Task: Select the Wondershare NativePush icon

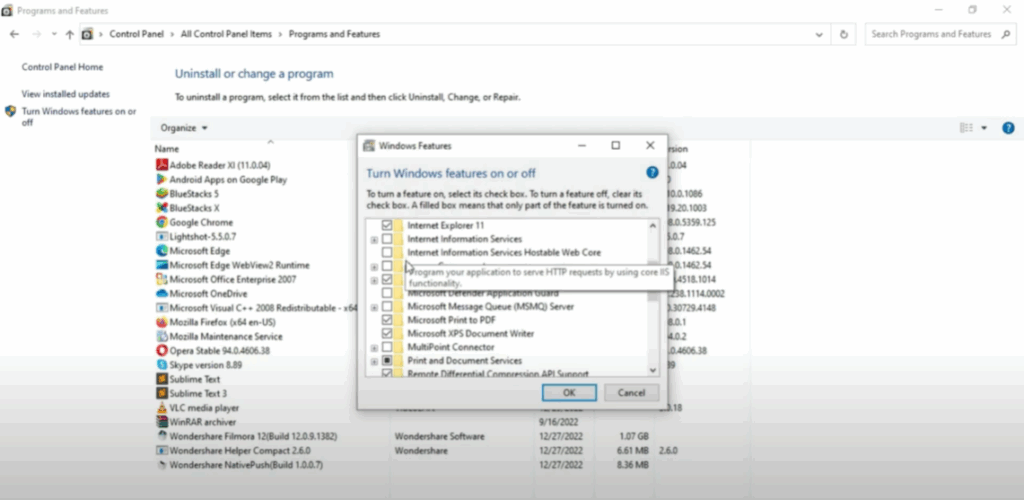Action: point(161,465)
